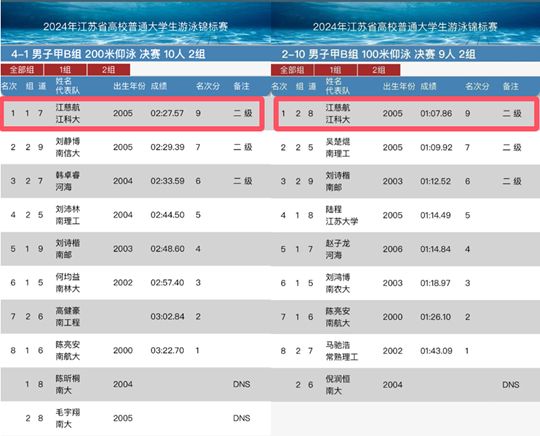Select 全部组 tab in 200米仰泳 panel
The image size is (540, 436).
[x=22, y=70]
